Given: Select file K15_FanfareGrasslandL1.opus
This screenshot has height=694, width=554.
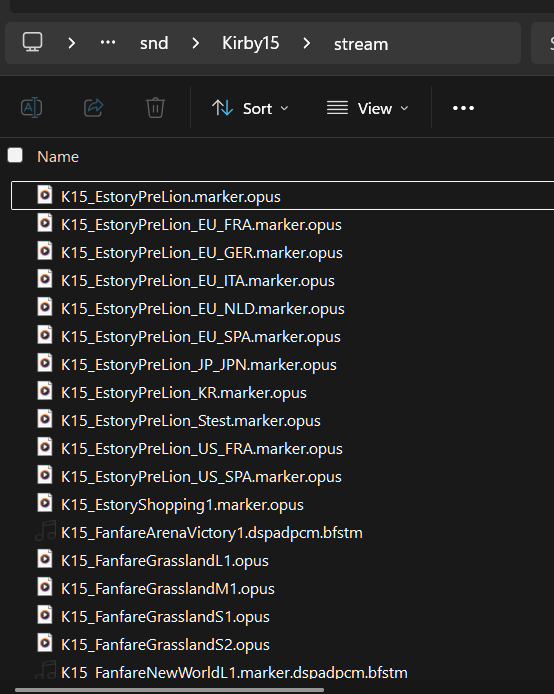Looking at the screenshot, I should pos(165,561).
